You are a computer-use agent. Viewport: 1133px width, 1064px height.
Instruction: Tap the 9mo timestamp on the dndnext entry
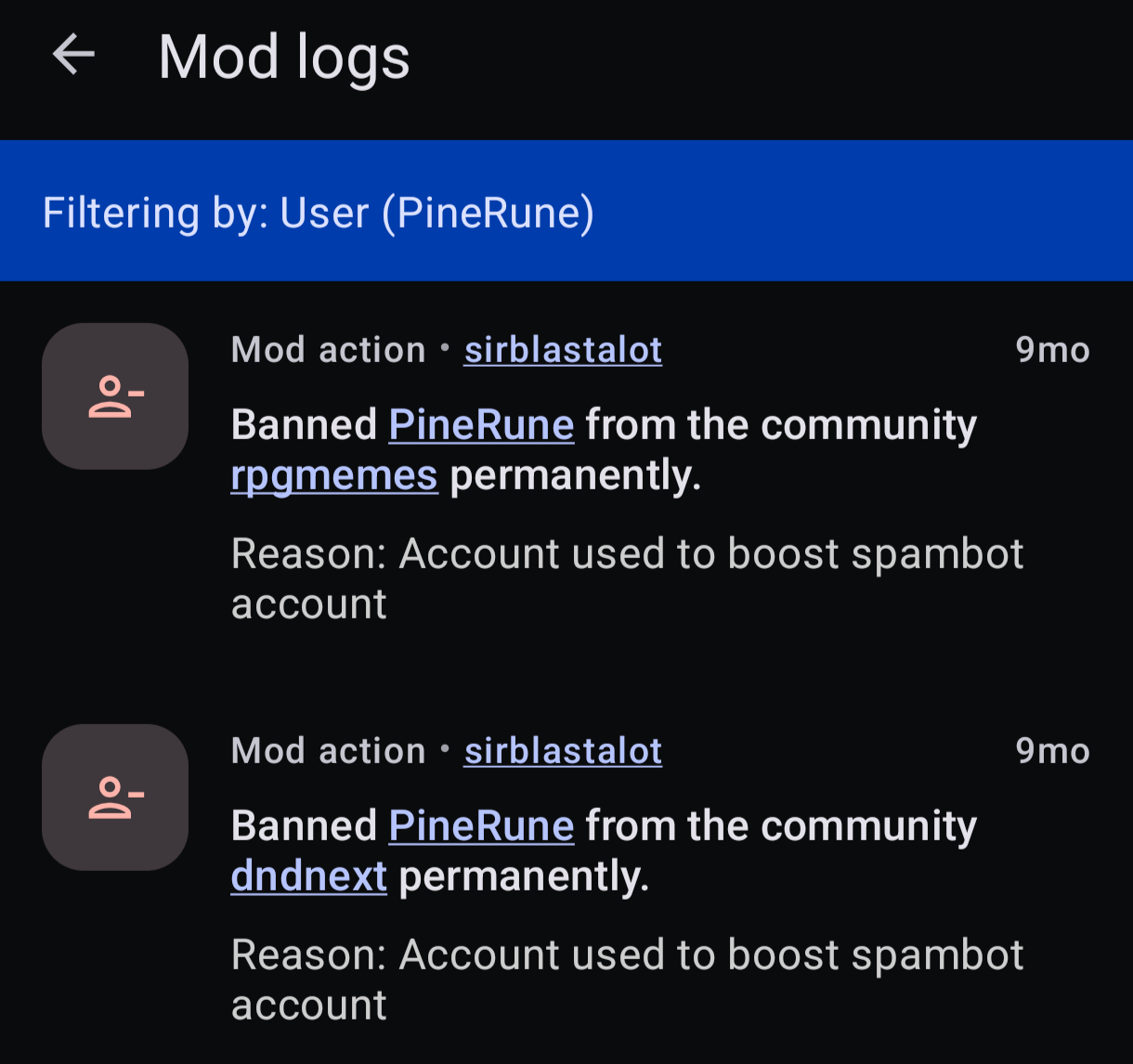pos(1052,751)
